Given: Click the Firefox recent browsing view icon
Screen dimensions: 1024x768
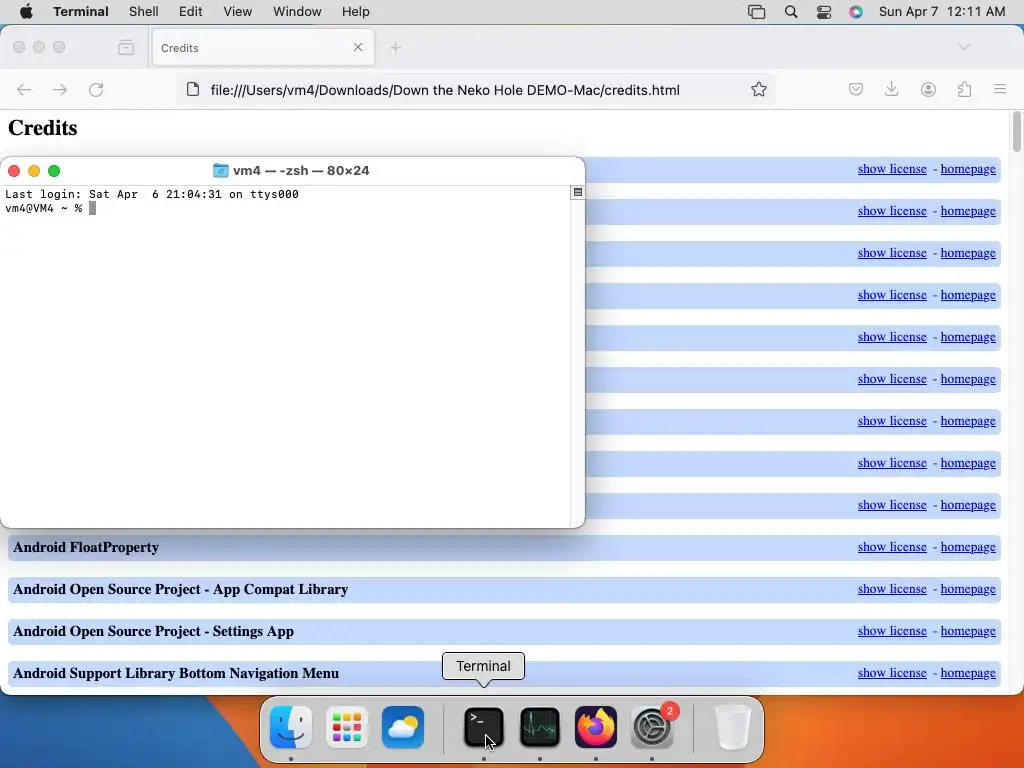Looking at the screenshot, I should pos(126,47).
